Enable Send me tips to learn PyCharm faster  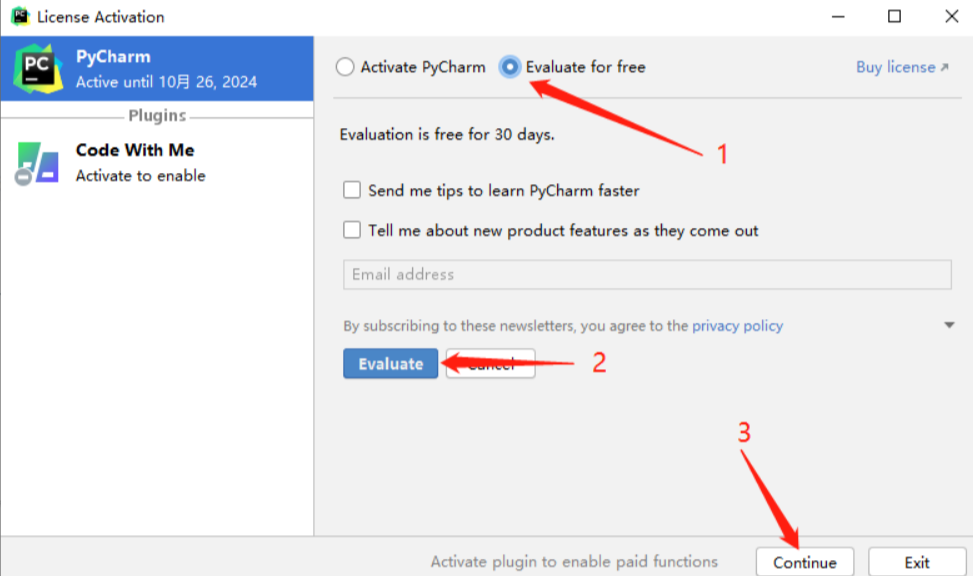coord(352,190)
